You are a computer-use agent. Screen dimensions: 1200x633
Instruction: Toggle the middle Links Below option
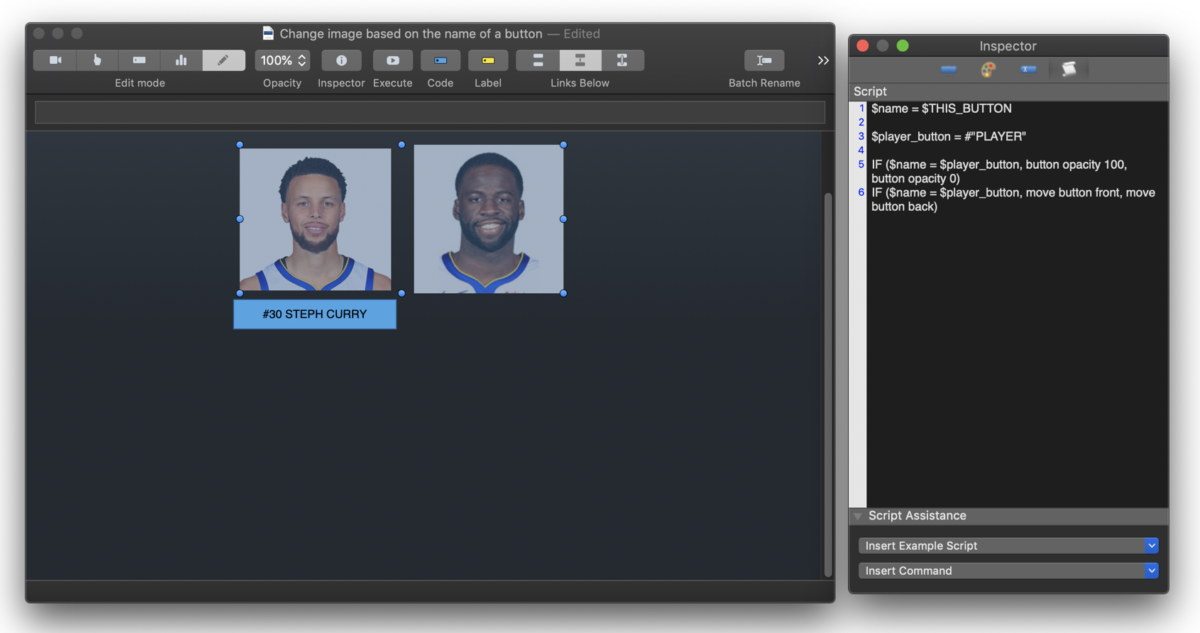pyautogui.click(x=579, y=60)
